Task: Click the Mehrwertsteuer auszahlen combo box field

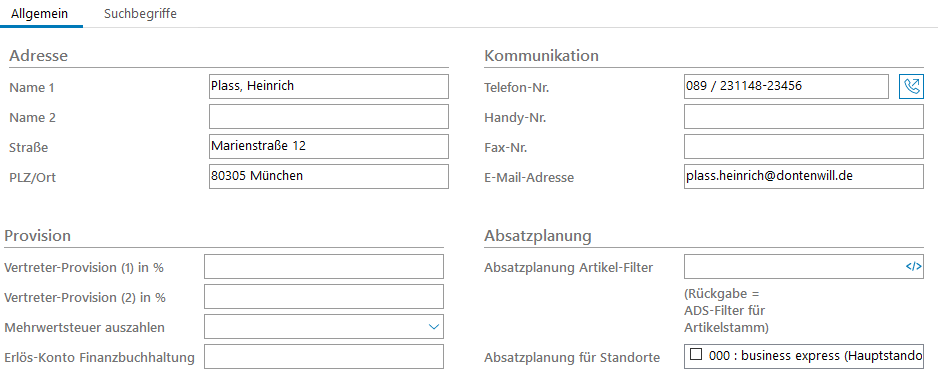Action: click(x=324, y=327)
